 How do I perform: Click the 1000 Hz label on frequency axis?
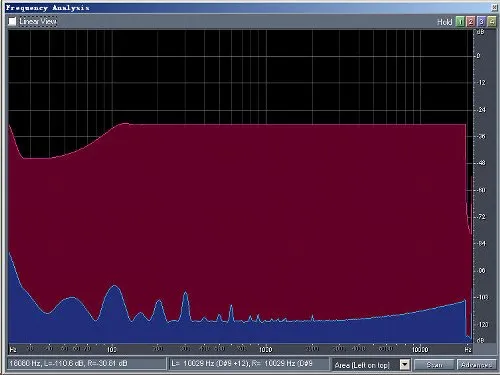point(265,349)
